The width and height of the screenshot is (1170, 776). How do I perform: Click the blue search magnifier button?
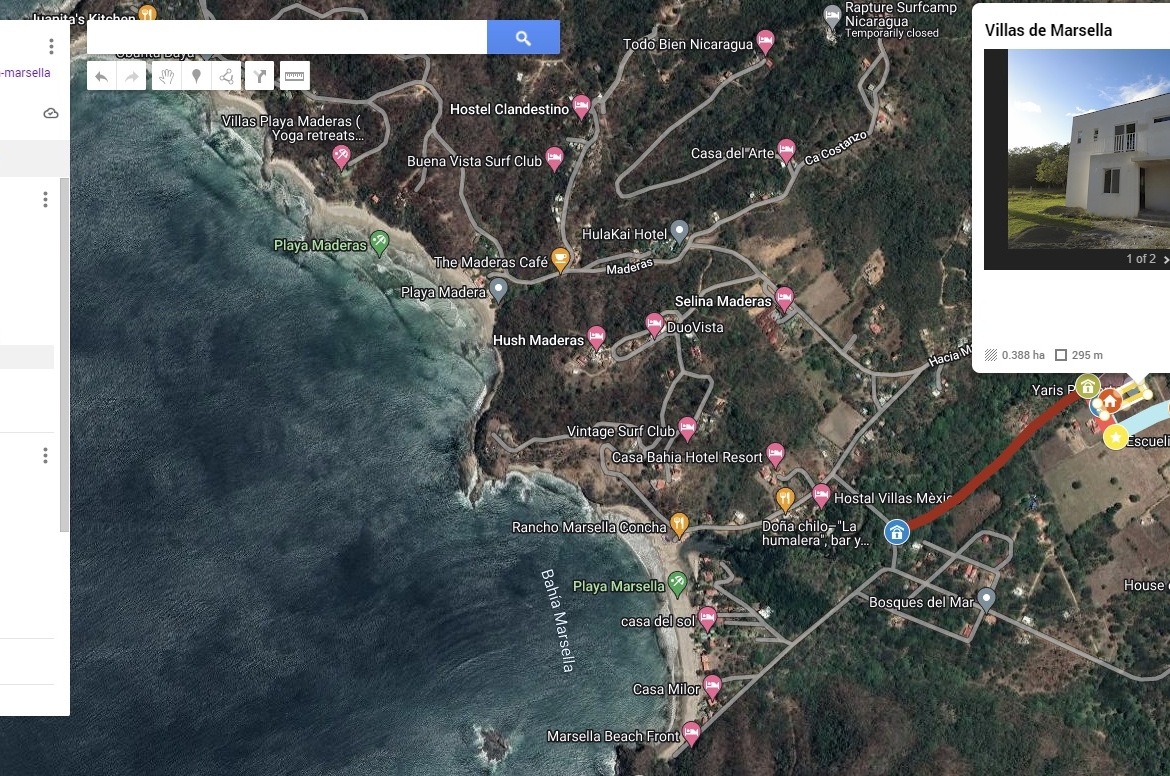pyautogui.click(x=523, y=37)
